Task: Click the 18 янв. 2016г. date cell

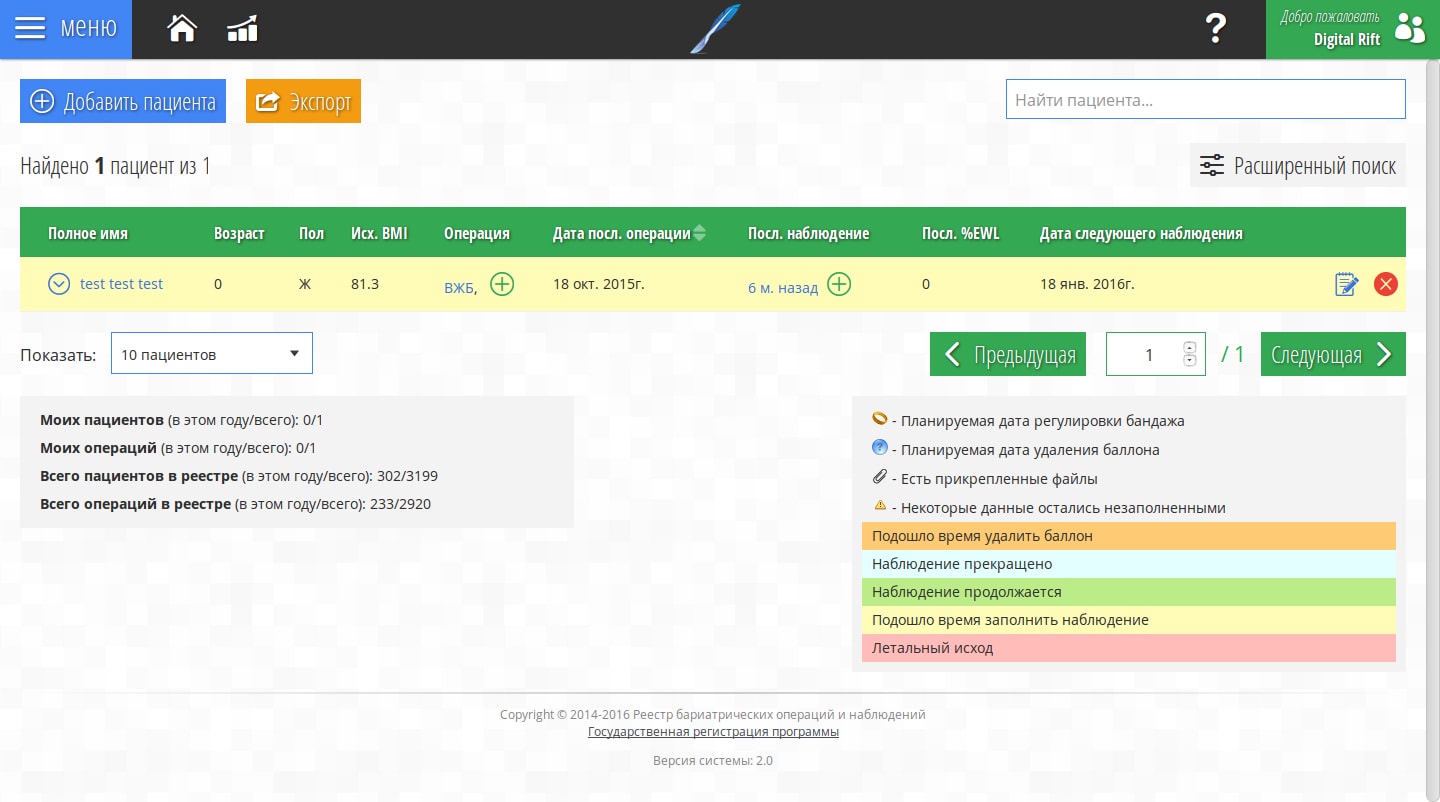Action: pos(1087,284)
